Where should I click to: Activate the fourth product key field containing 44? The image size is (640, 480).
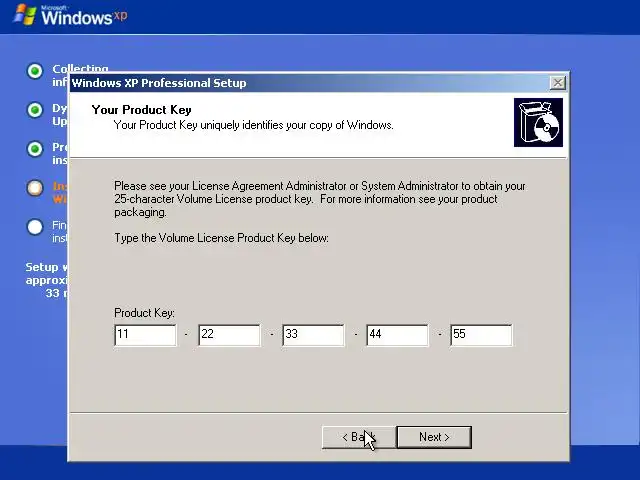coord(398,335)
